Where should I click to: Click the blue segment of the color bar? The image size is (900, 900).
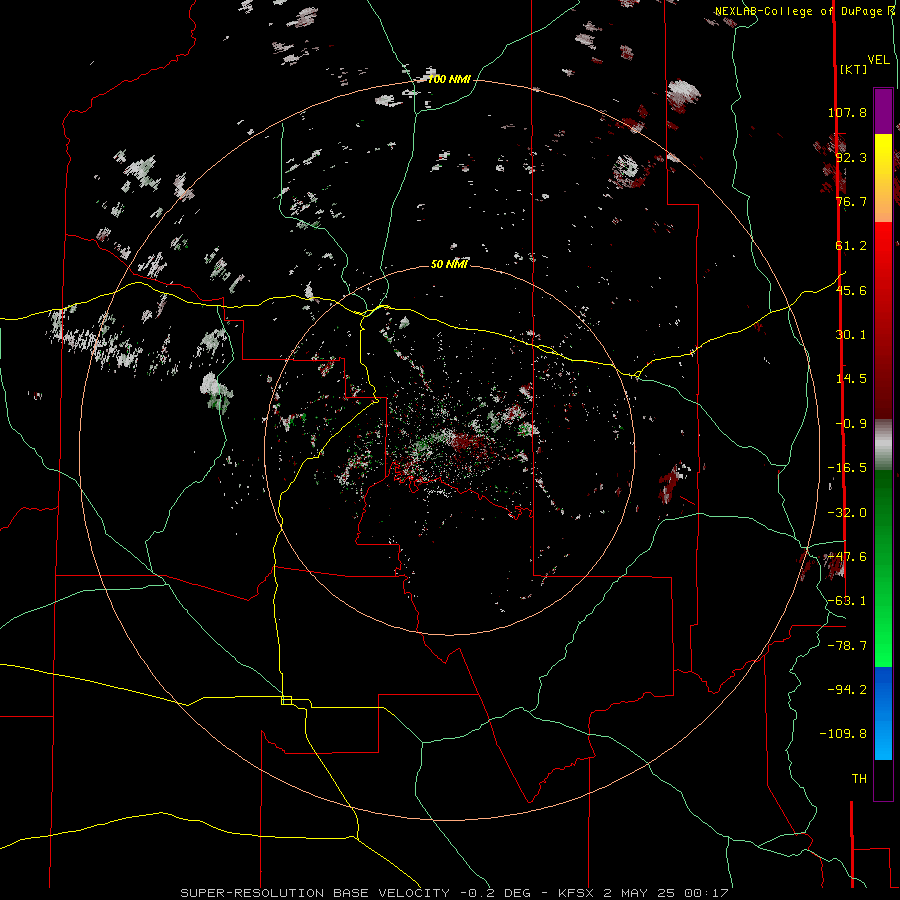tap(883, 713)
